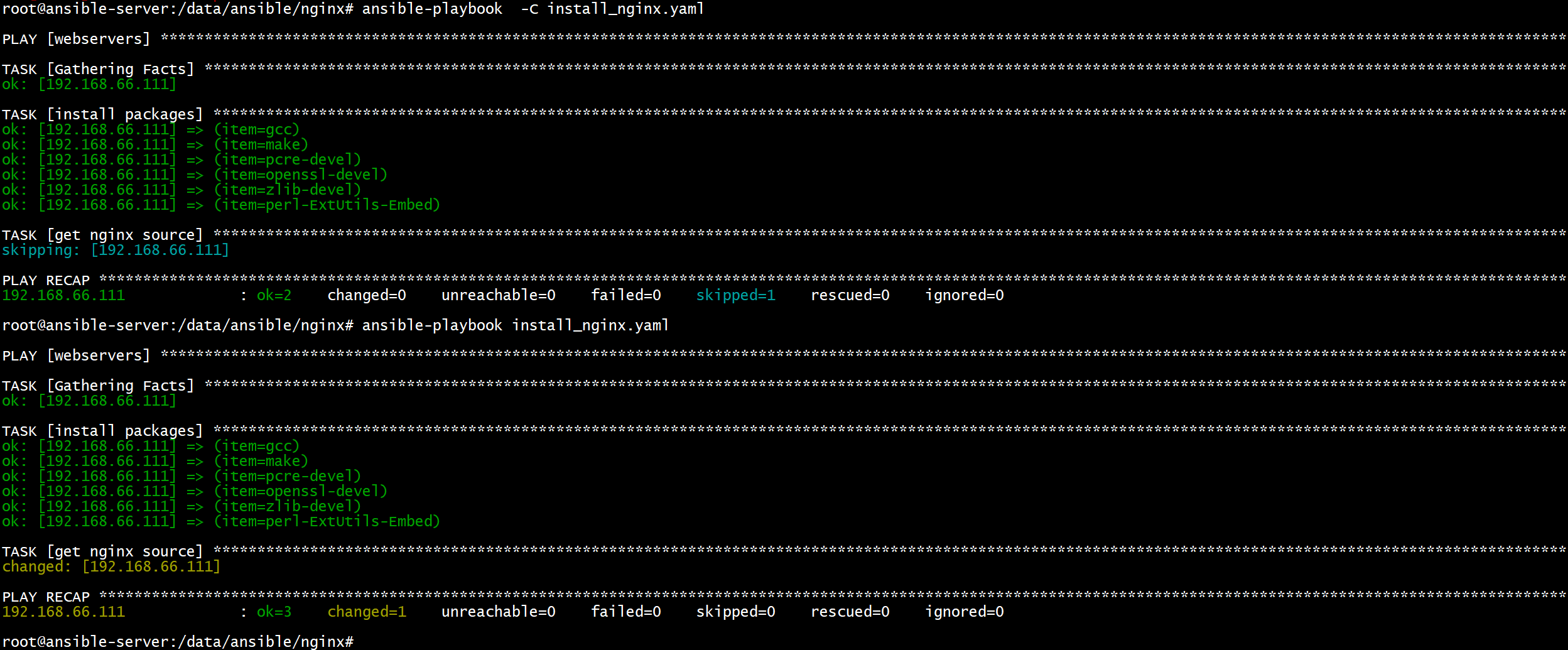1568x650 pixels.
Task: Click green host '192.168.66.111' in the ok=2 recap
Action: [64, 295]
